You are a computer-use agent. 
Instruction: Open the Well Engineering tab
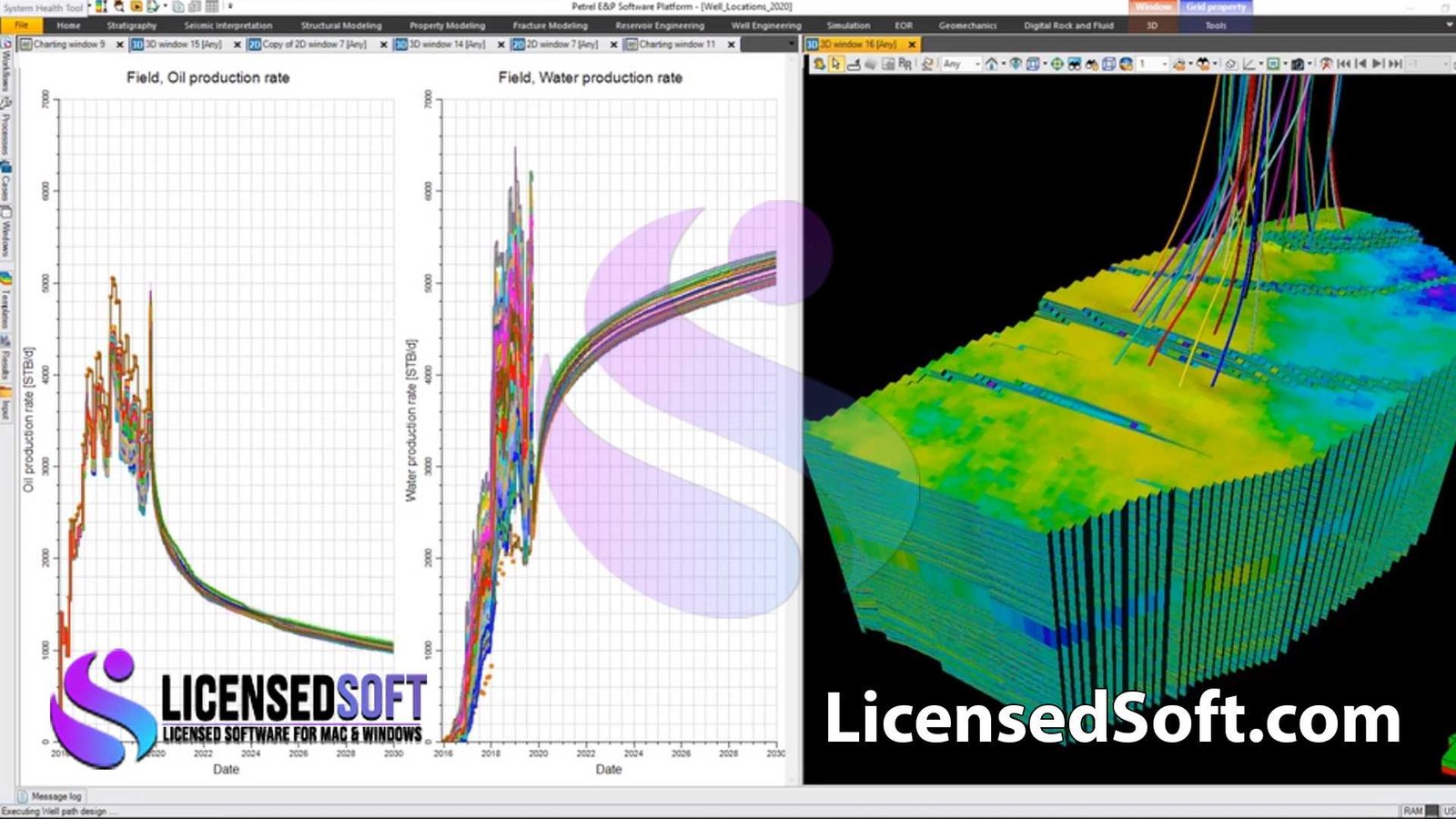pyautogui.click(x=766, y=25)
